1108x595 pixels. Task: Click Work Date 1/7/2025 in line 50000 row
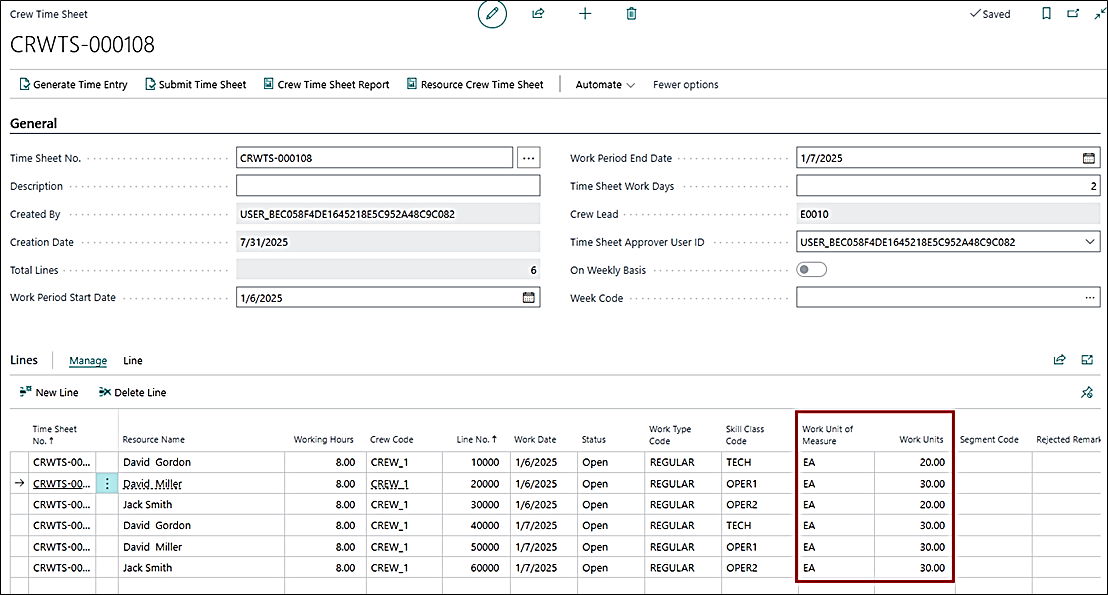[x=536, y=547]
